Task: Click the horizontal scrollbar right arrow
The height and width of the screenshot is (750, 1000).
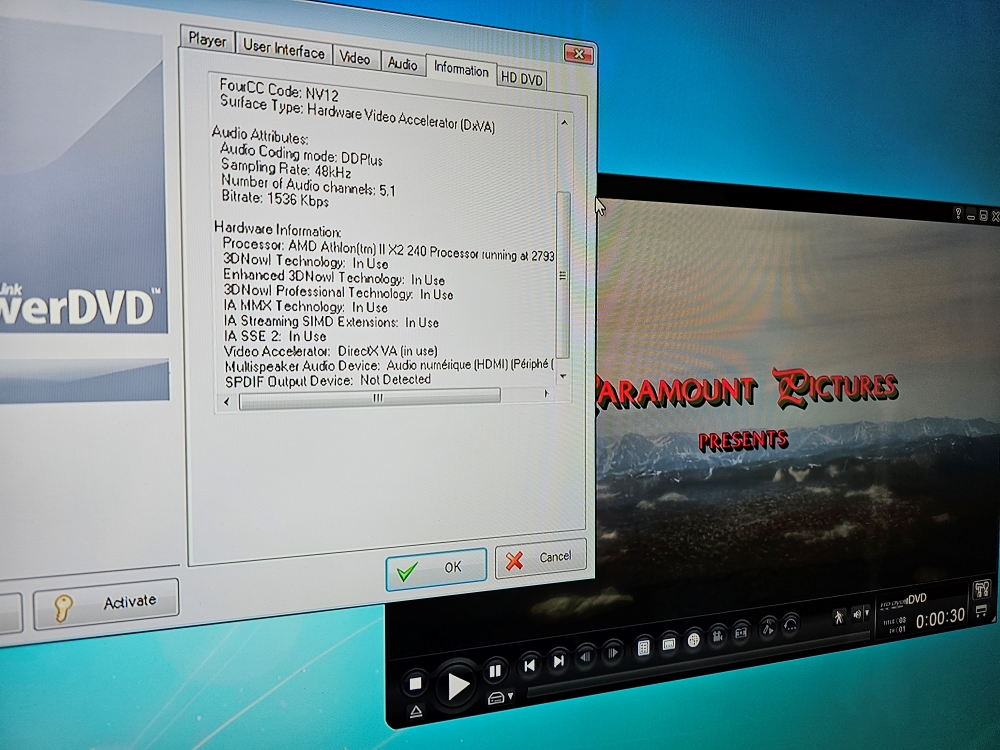Action: pos(547,394)
